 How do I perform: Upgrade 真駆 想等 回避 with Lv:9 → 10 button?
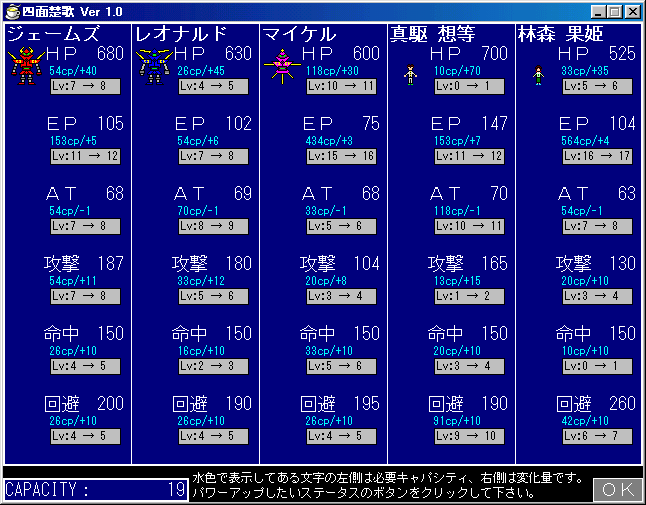470,437
